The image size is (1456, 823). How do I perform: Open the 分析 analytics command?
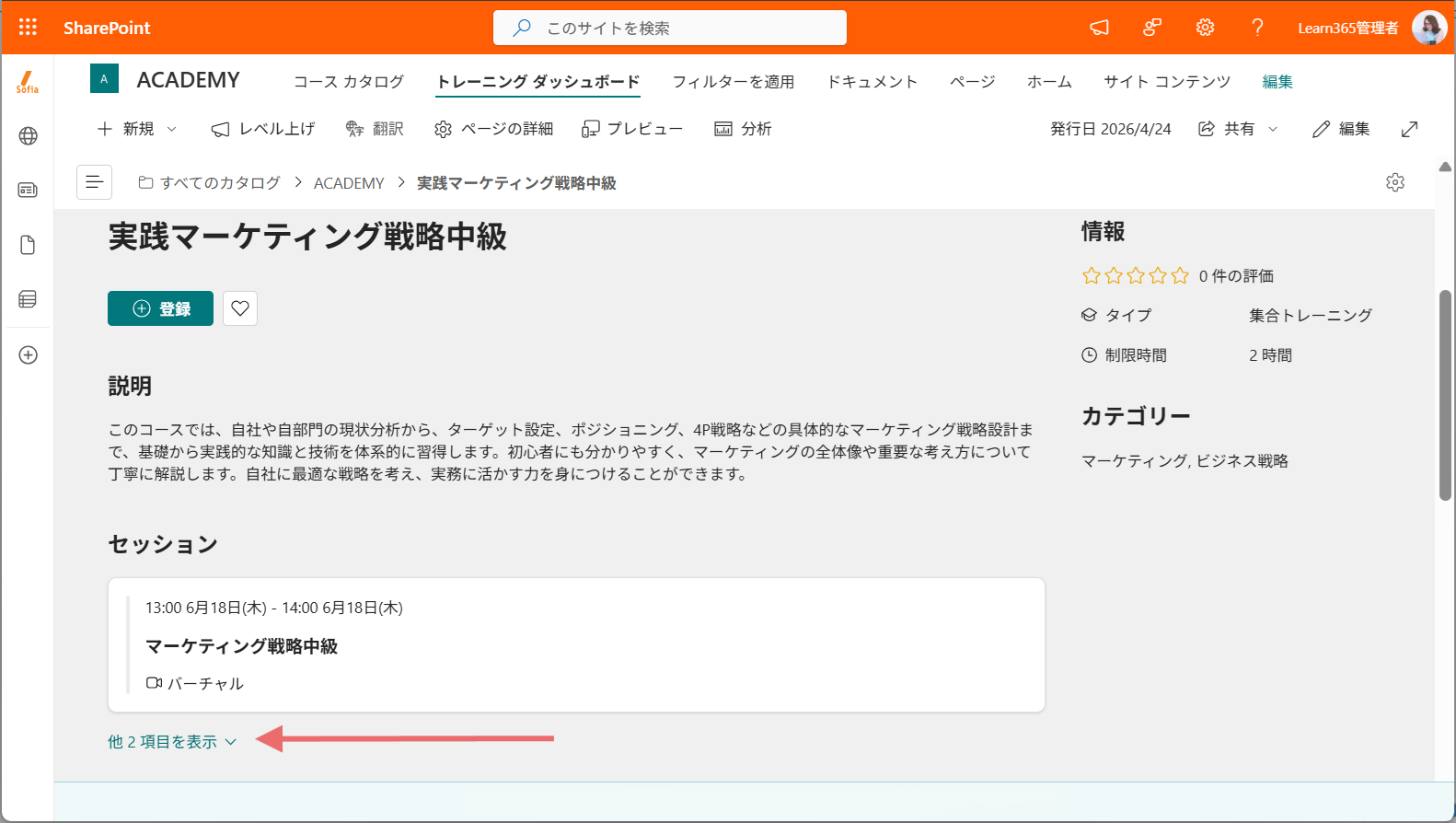(743, 129)
